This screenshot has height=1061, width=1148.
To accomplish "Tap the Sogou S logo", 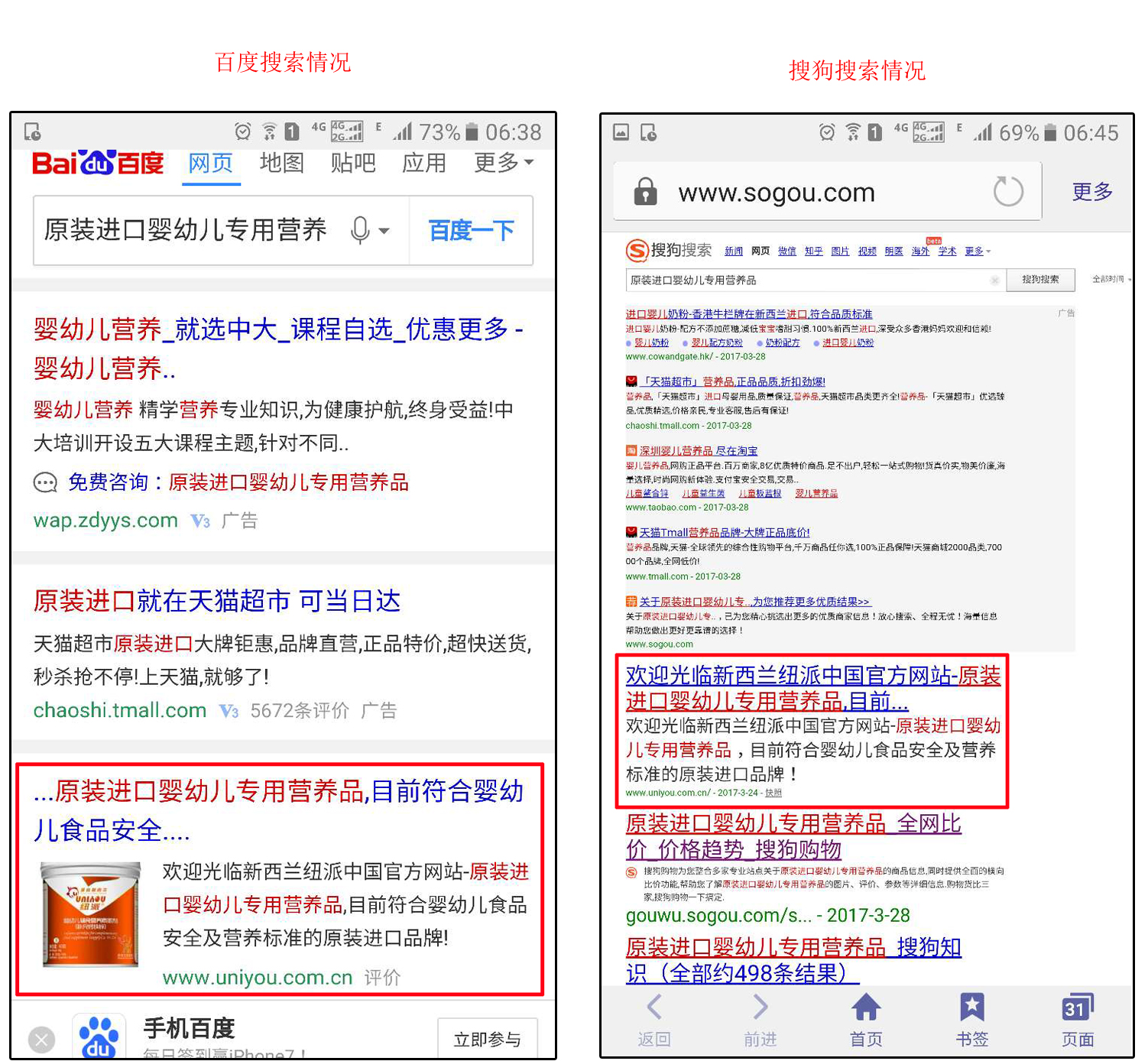I will coord(637,250).
